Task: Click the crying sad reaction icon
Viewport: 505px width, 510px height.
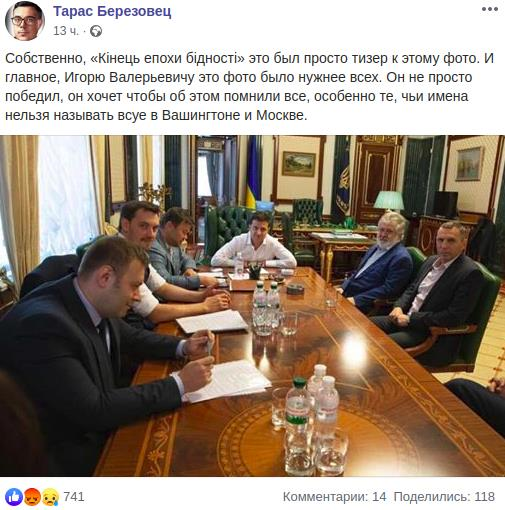Action: click(x=50, y=497)
